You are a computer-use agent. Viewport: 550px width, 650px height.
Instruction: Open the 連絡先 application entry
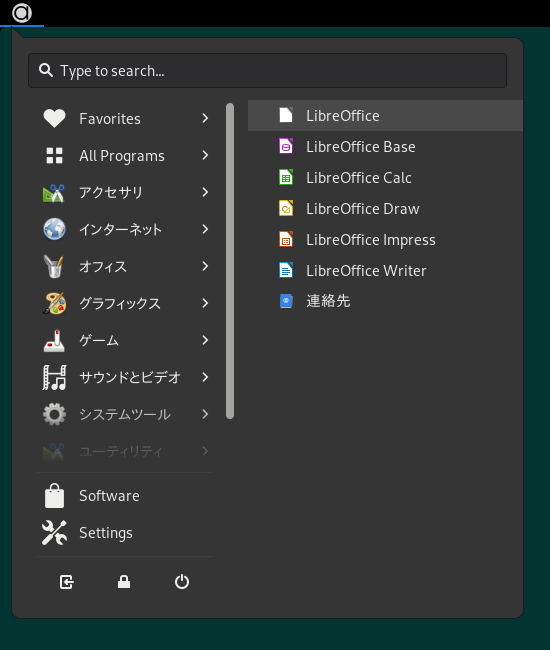click(385, 301)
